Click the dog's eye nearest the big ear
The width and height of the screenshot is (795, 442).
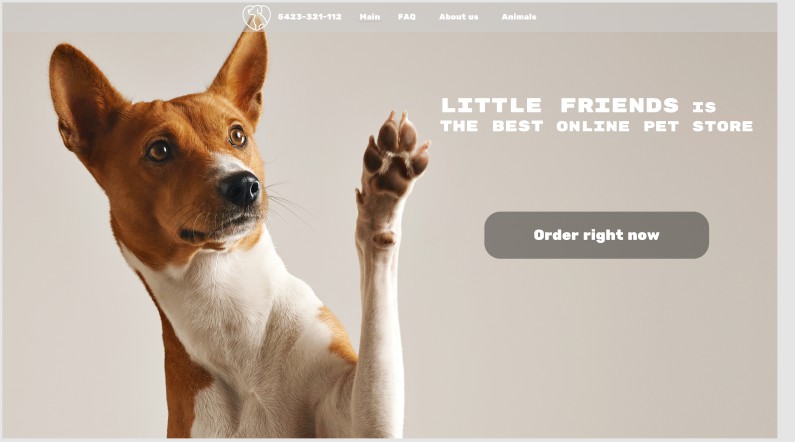[159, 151]
